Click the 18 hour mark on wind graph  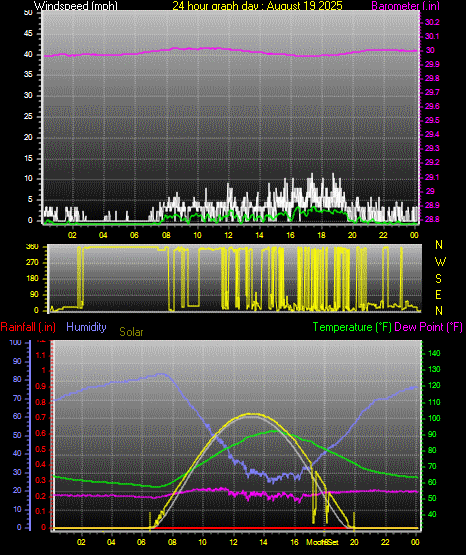(321, 235)
